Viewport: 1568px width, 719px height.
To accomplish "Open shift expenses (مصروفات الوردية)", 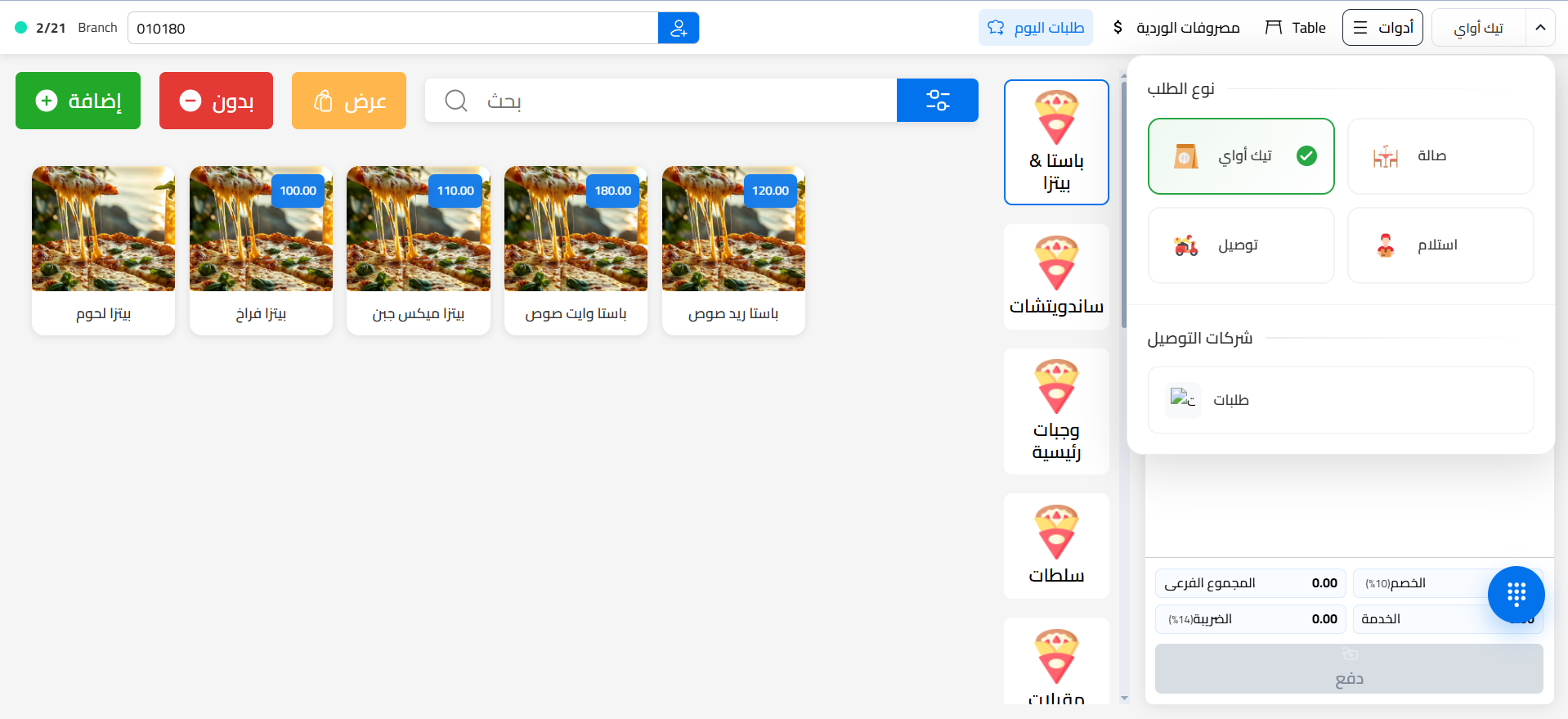I will [x=1176, y=28].
